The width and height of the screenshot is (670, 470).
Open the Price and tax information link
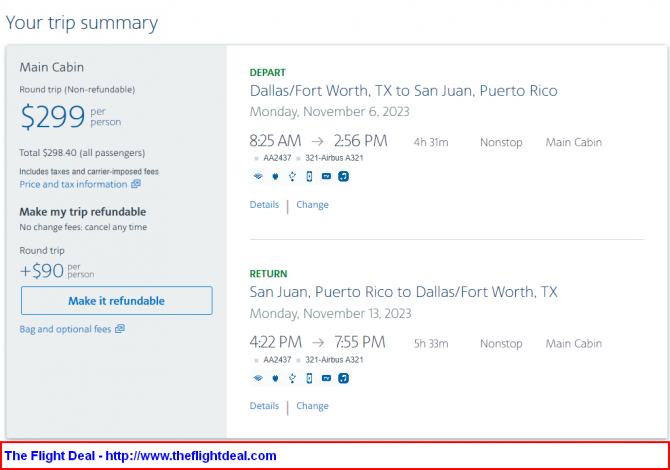tap(73, 184)
